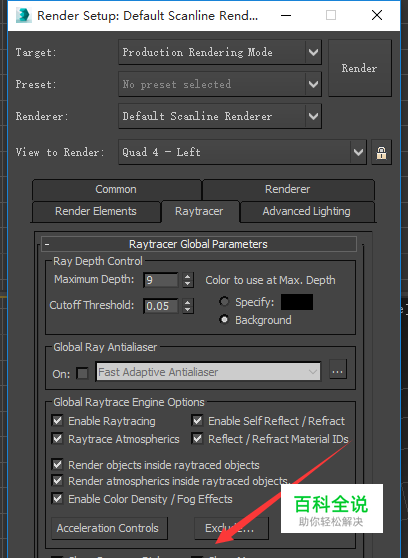Select the Raytracer tab
The image size is (408, 558).
(199, 211)
